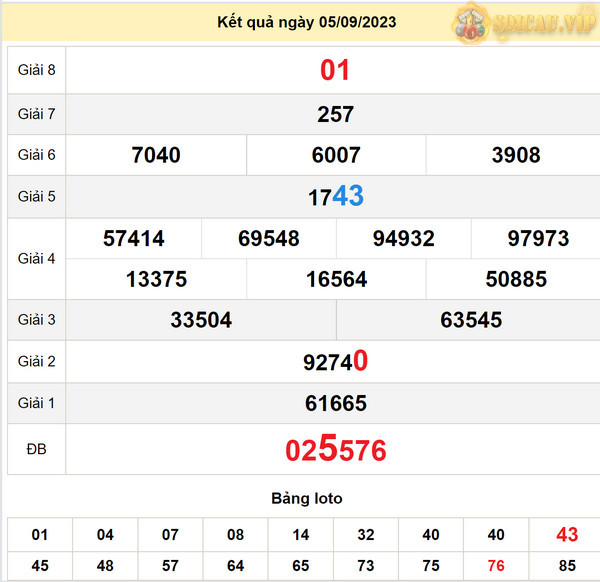Select the Giải 4 number 57414

click(134, 238)
